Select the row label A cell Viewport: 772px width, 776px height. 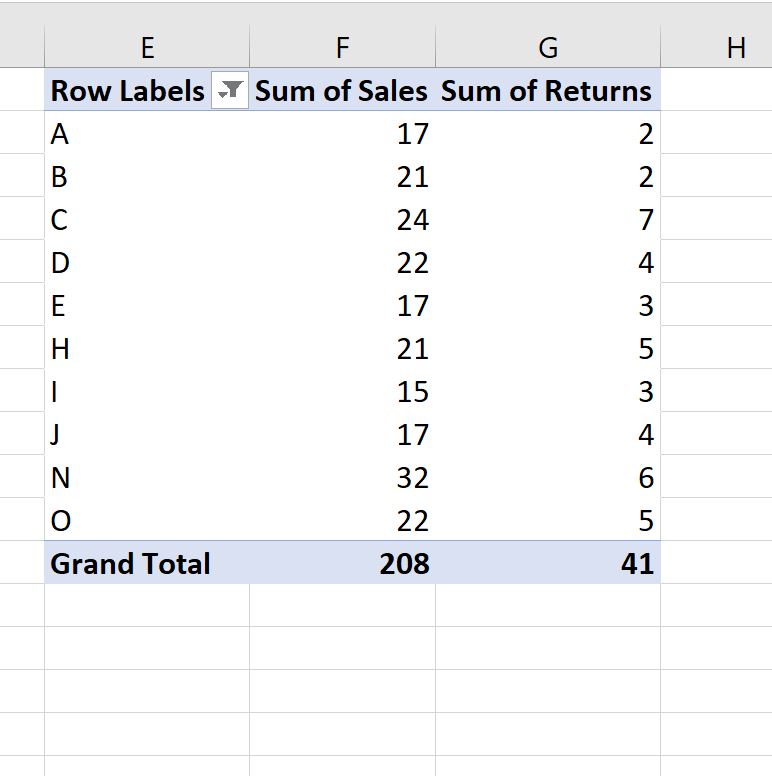tap(147, 133)
